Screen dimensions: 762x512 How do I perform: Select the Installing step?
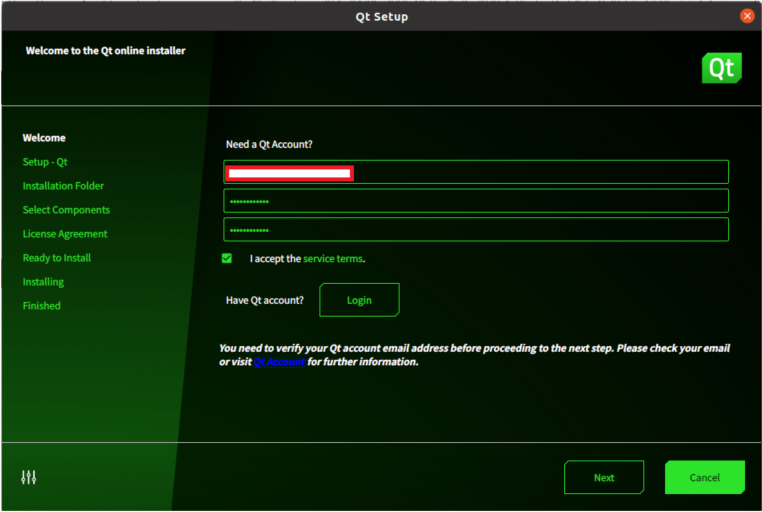coord(43,282)
